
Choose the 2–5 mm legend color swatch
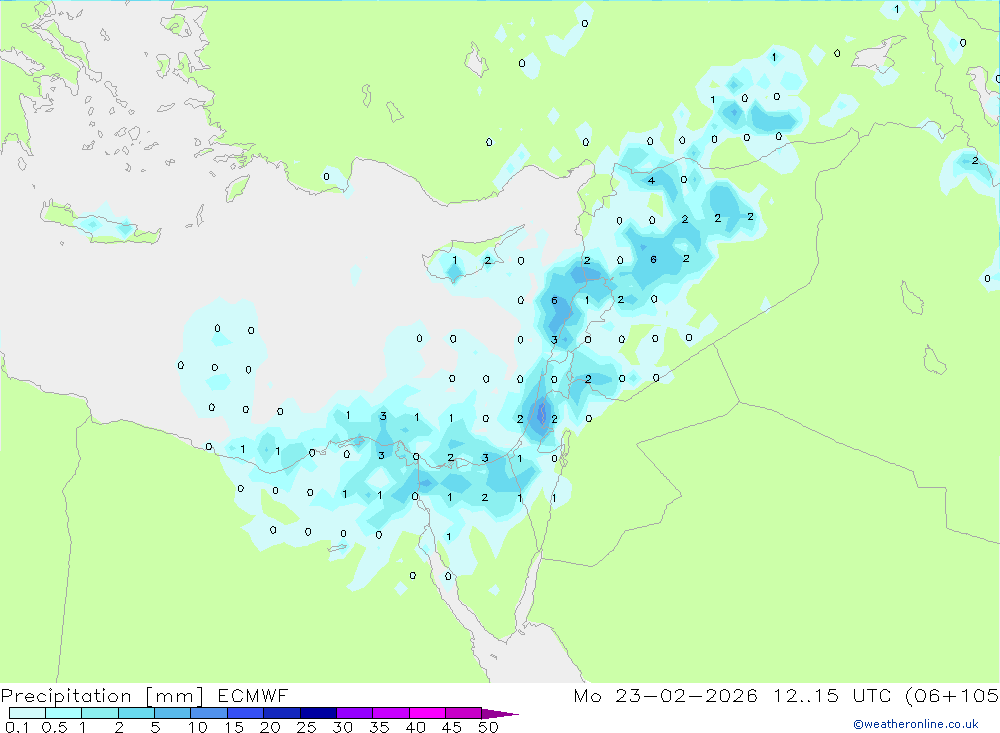[x=136, y=713]
